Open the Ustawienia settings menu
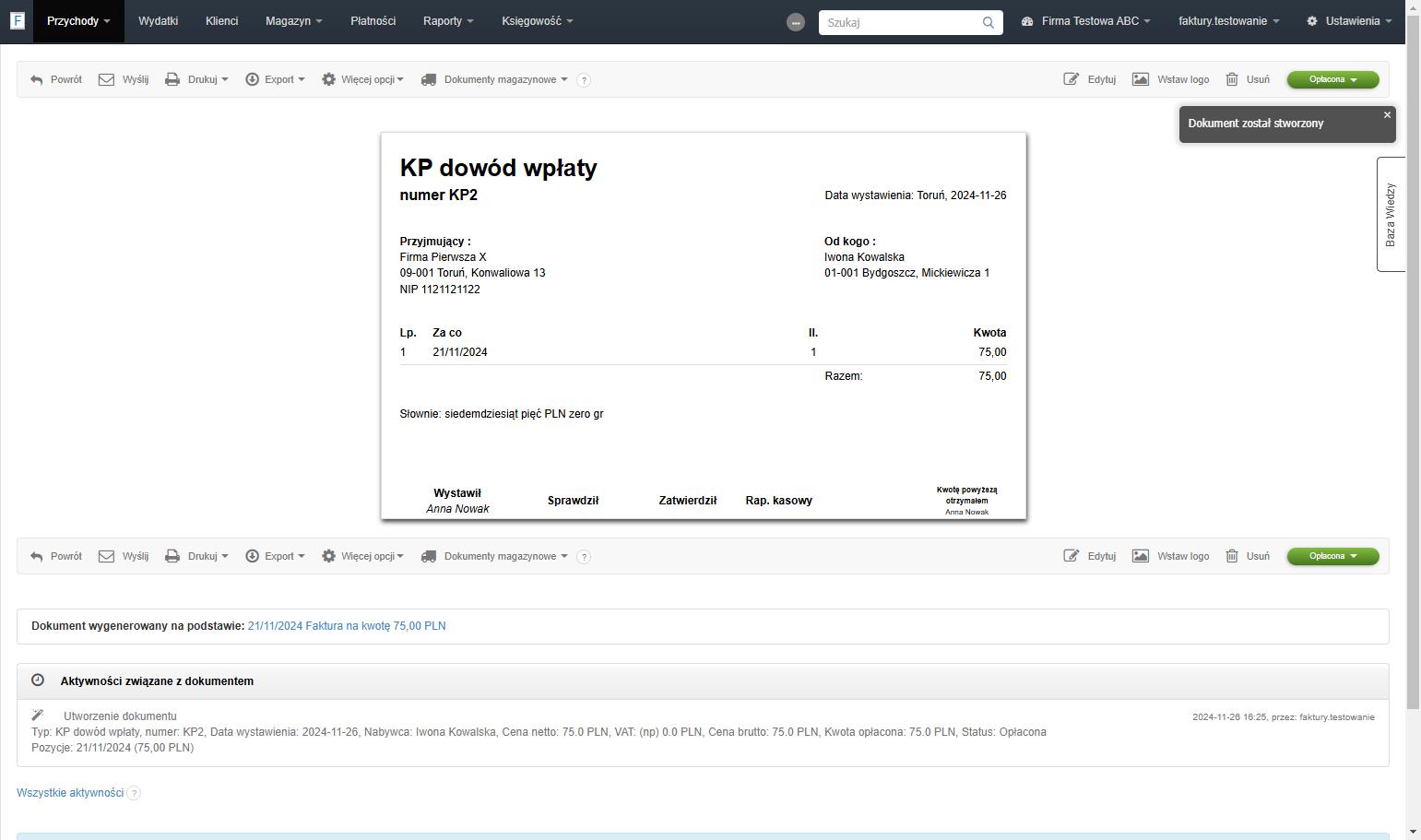The height and width of the screenshot is (840, 1421). [1349, 21]
